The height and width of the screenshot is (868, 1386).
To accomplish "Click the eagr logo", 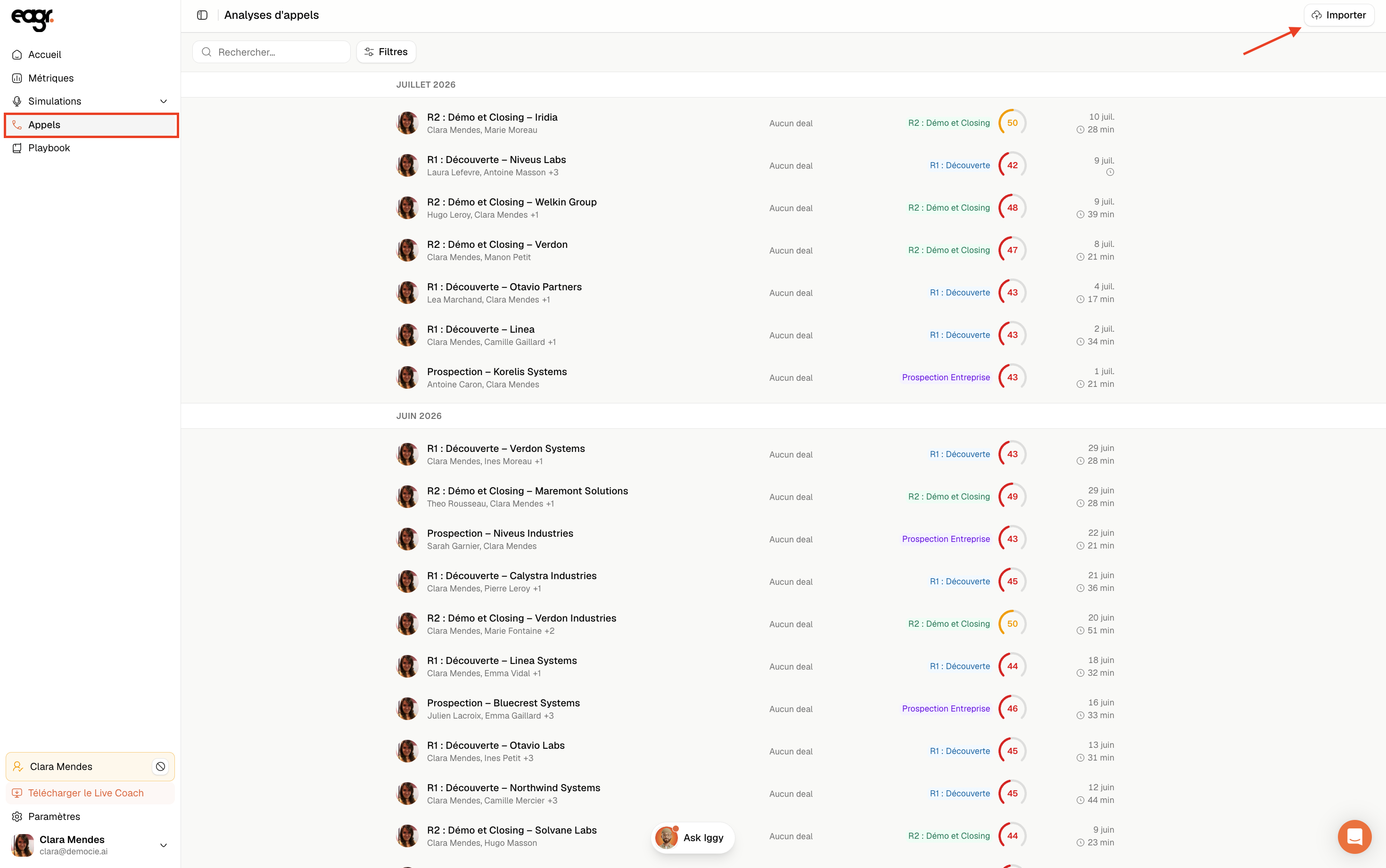I will point(32,19).
